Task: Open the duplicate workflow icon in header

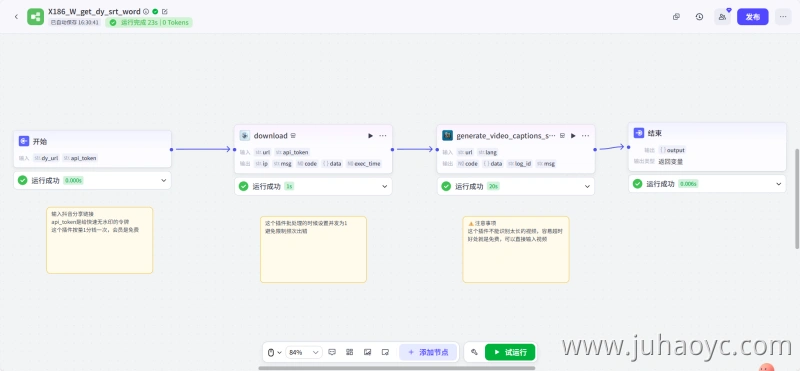Action: point(677,17)
